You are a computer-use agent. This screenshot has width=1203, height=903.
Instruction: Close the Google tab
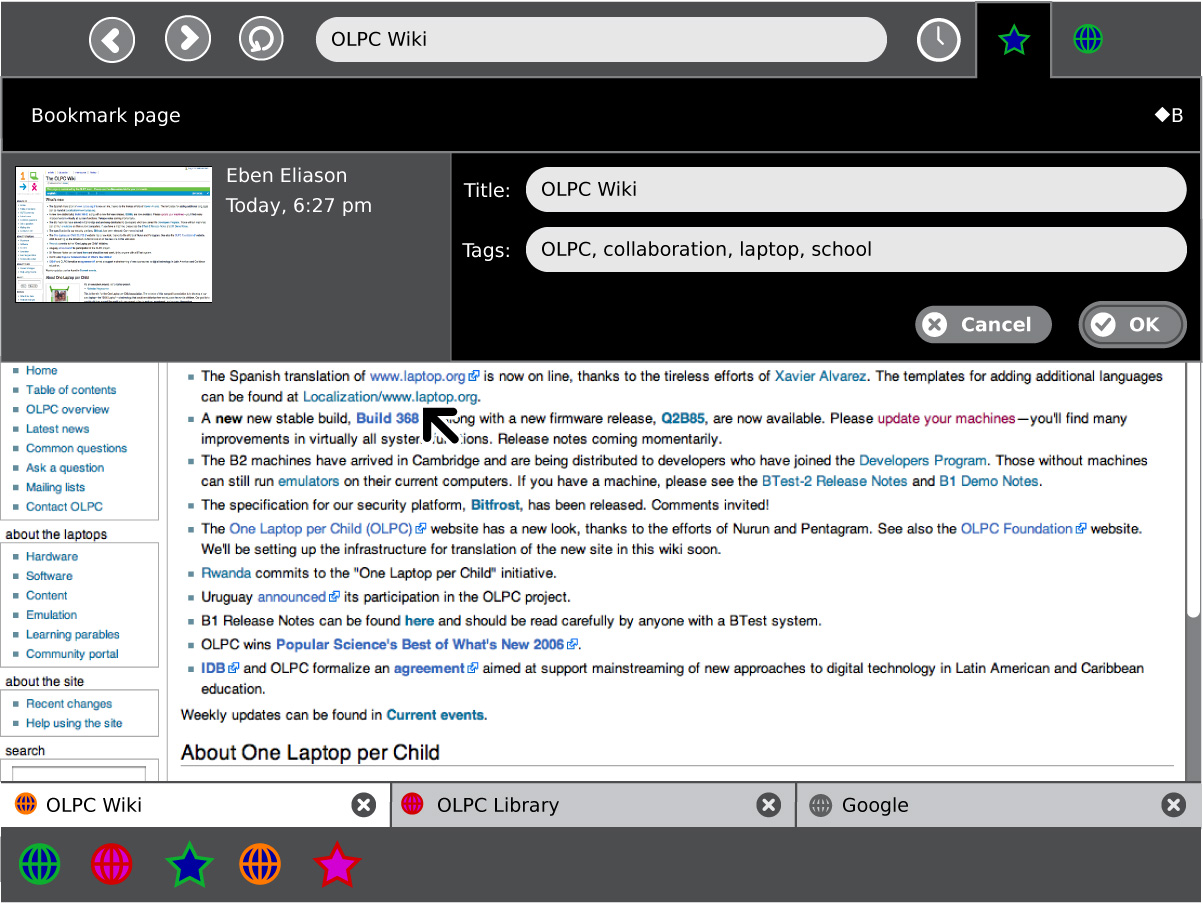pos(1174,805)
